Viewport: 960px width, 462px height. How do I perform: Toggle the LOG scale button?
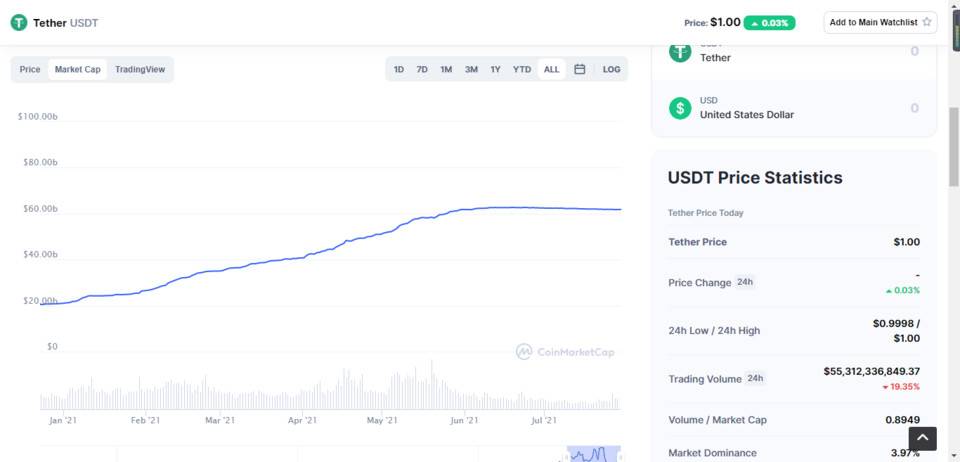click(x=611, y=69)
